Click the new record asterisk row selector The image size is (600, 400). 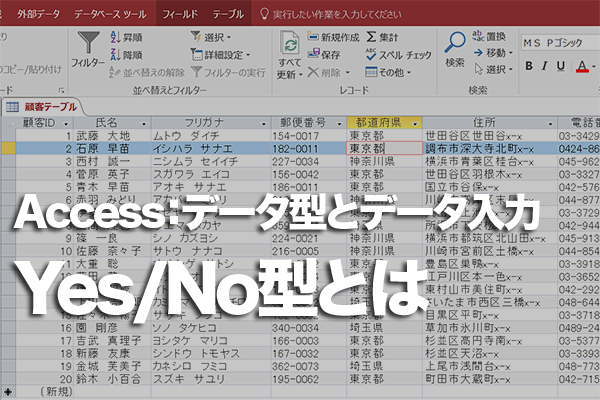[8, 392]
